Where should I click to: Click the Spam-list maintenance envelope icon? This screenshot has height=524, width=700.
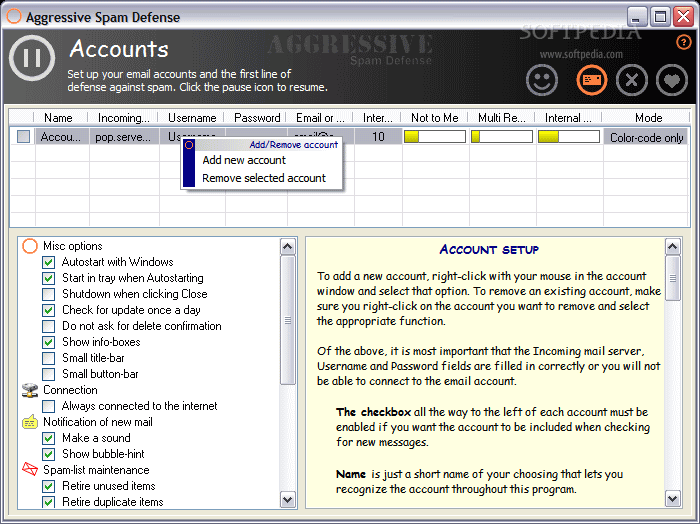point(30,470)
